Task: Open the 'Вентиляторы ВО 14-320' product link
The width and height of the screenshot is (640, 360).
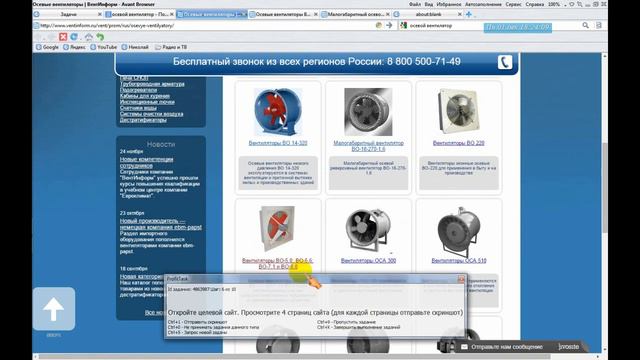Action: tap(278, 143)
